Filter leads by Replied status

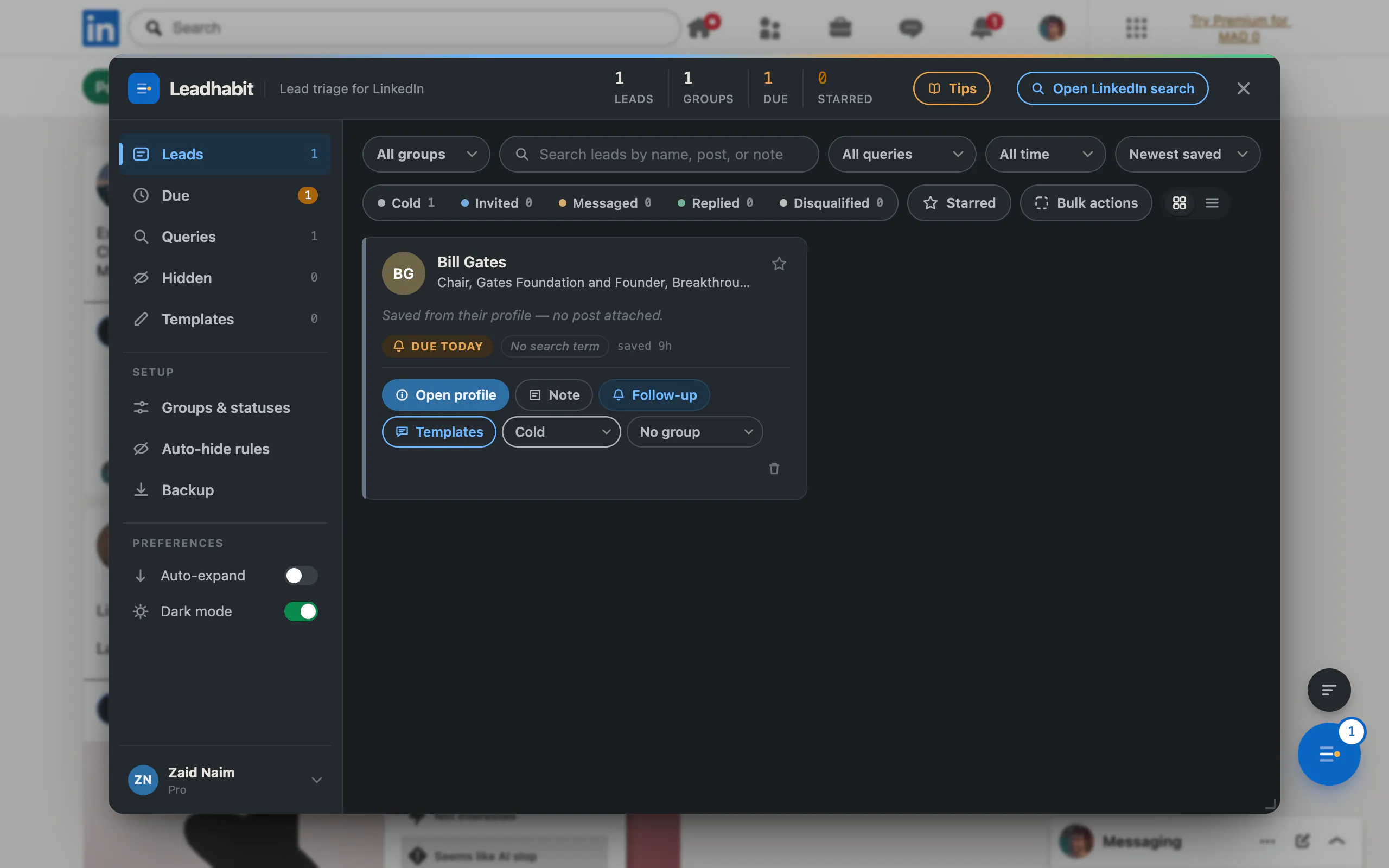coord(715,203)
